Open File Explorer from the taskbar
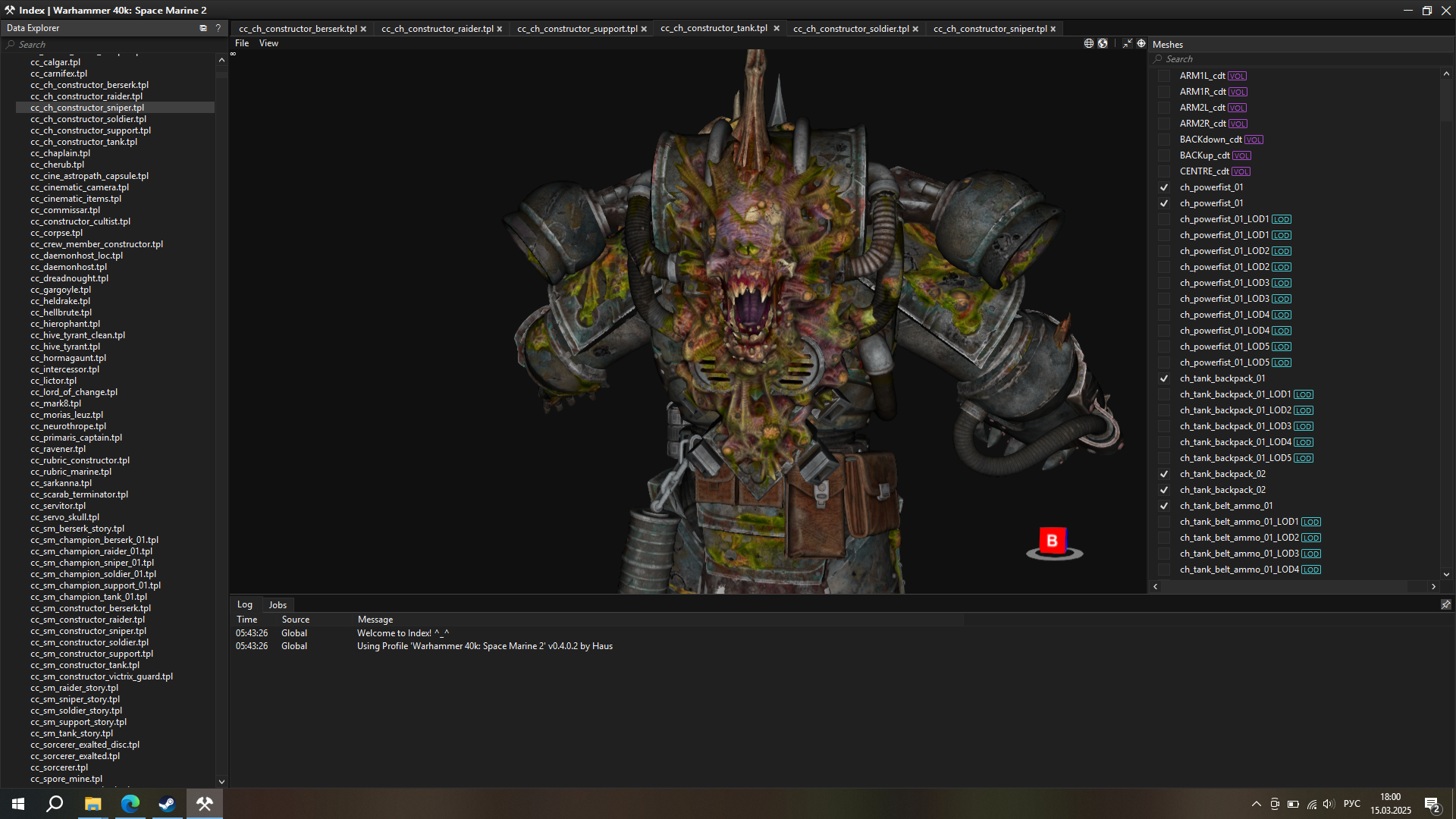 click(93, 804)
